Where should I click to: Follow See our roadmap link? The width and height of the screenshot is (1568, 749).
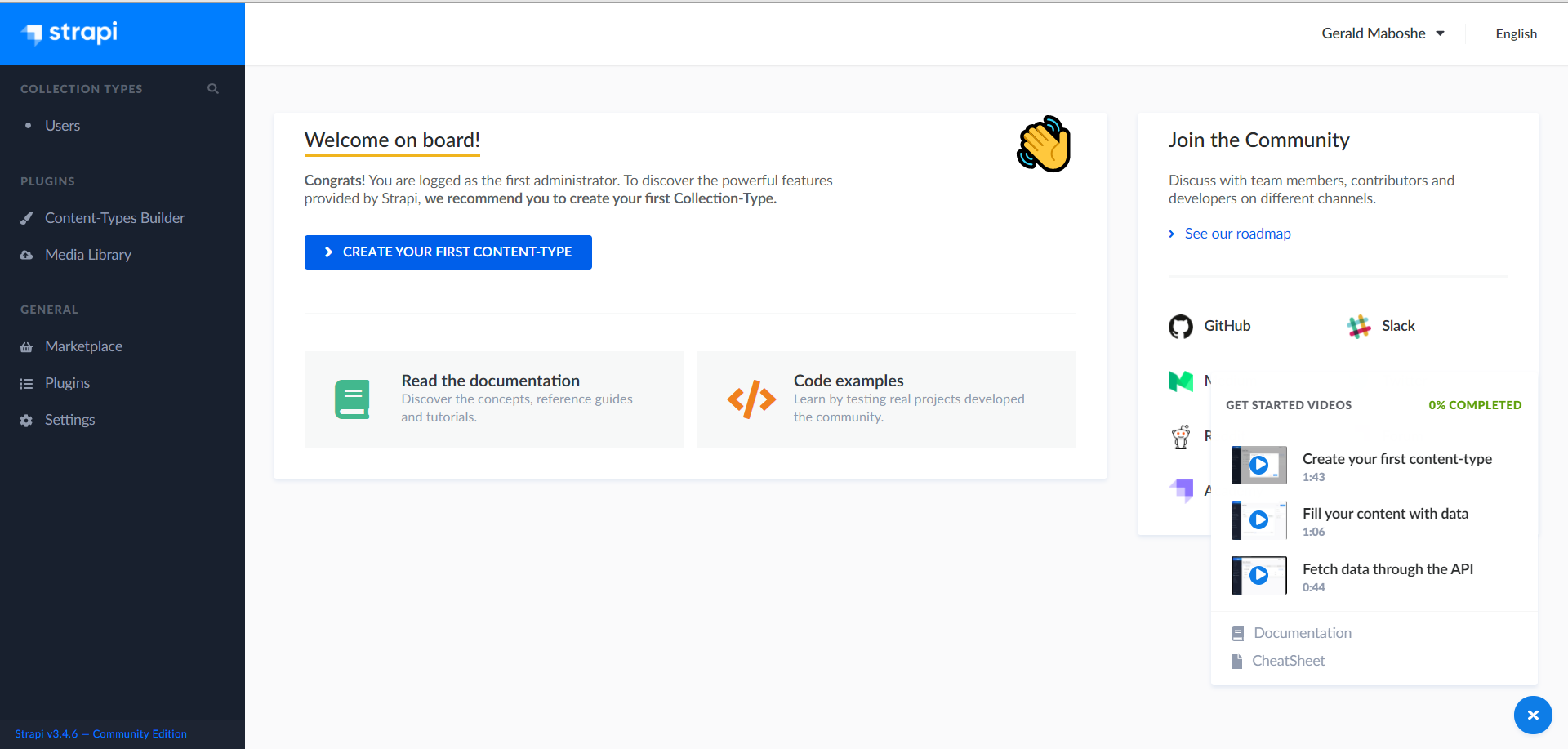point(1237,234)
